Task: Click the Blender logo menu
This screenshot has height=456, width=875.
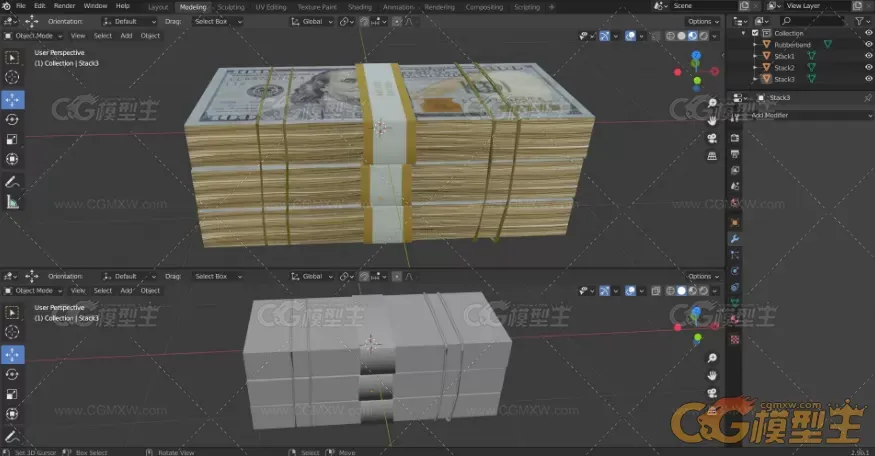Action: 6,6
